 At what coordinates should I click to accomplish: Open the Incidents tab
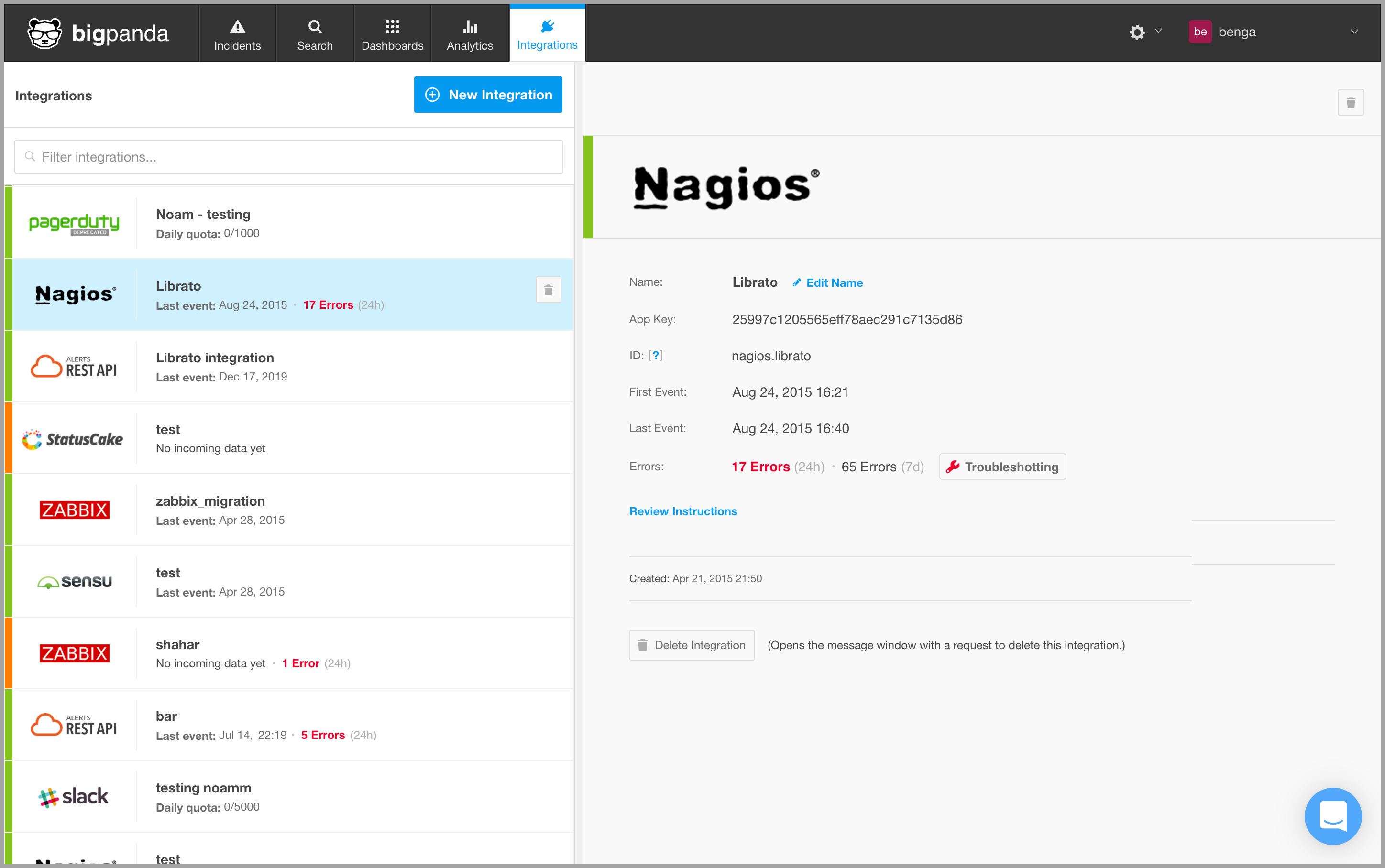click(237, 34)
